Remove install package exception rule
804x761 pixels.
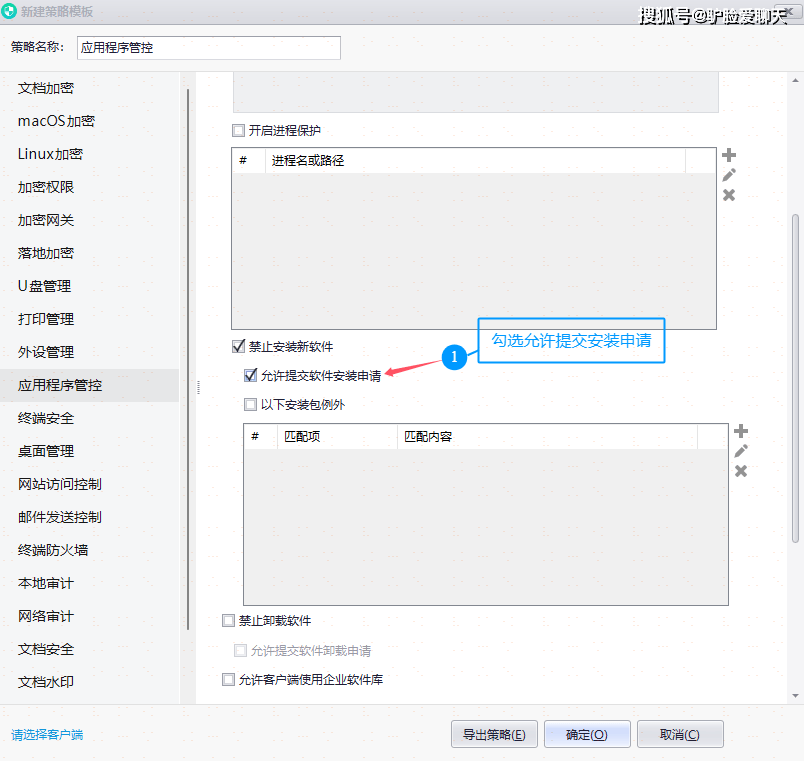(x=740, y=471)
